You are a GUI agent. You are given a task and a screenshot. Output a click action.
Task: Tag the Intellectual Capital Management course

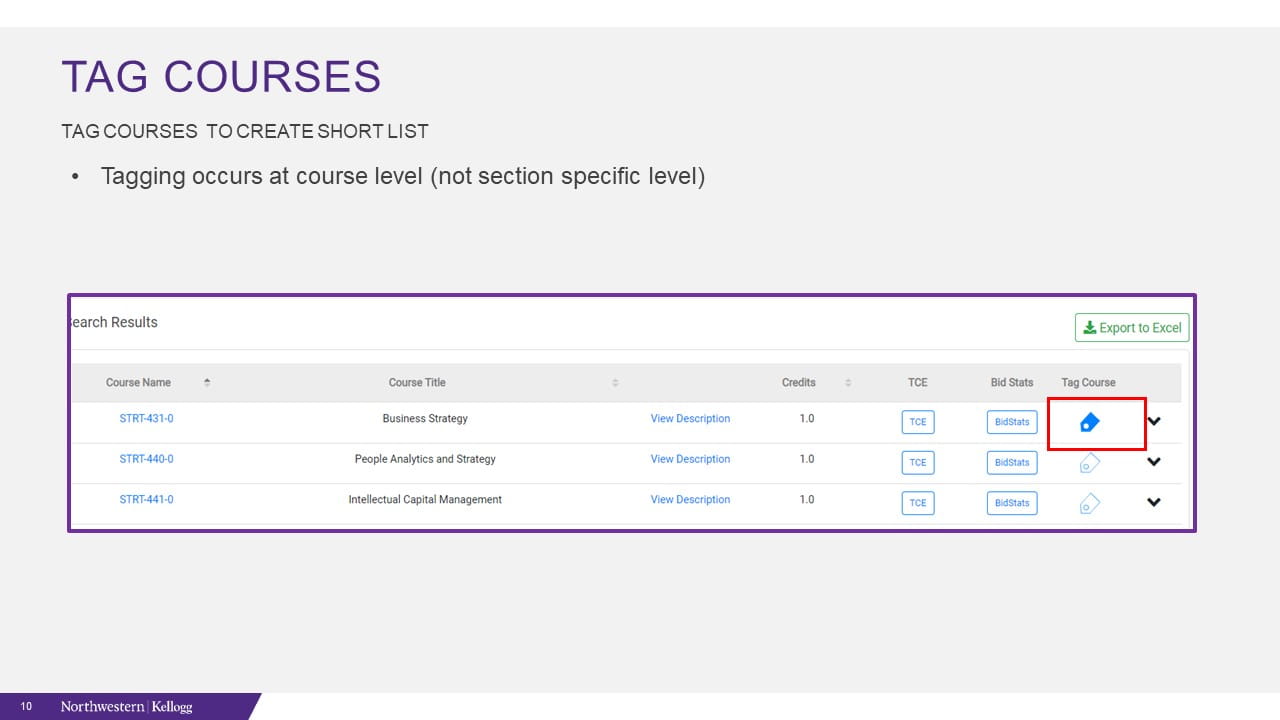point(1090,504)
